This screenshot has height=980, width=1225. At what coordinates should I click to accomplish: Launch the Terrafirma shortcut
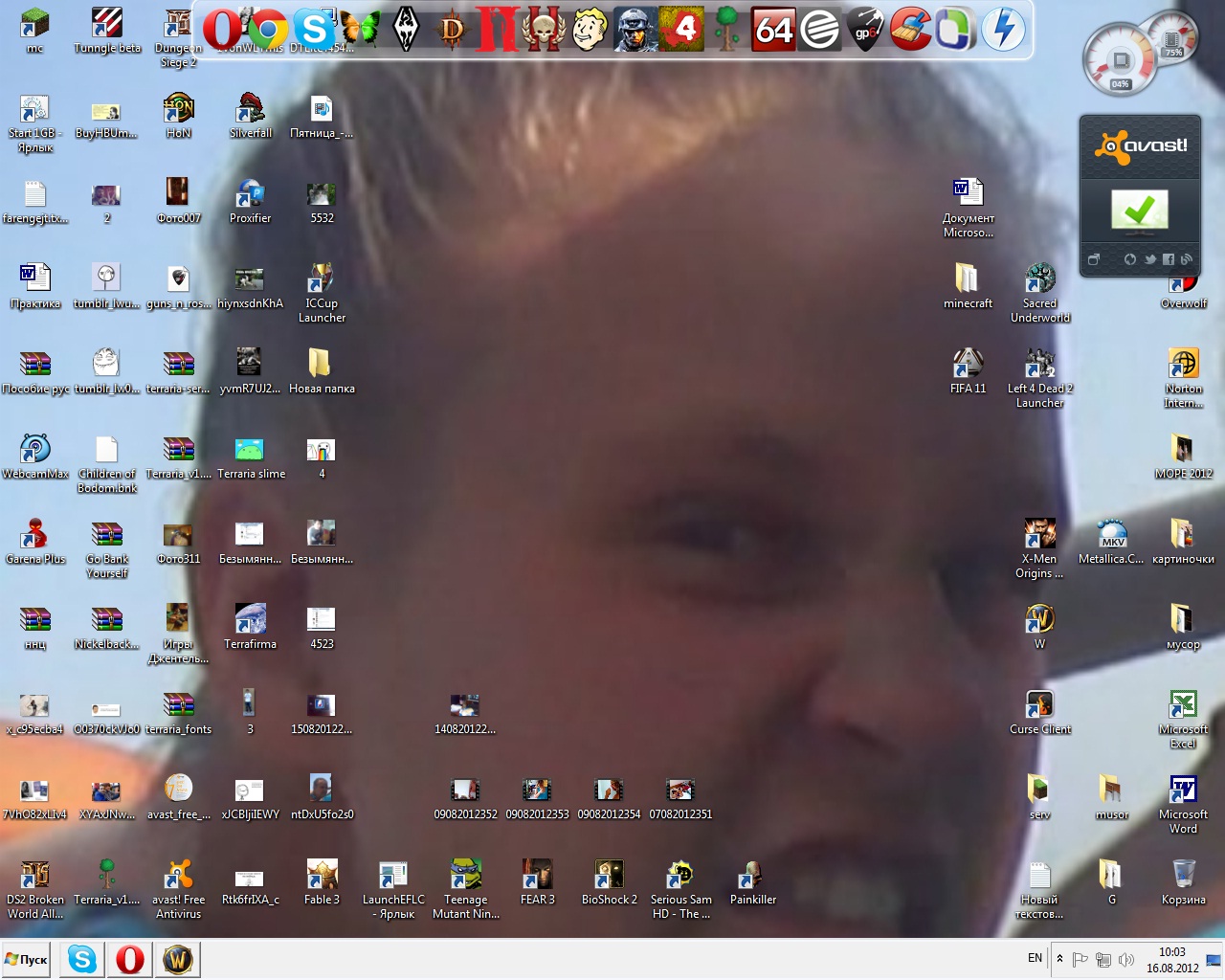point(250,628)
